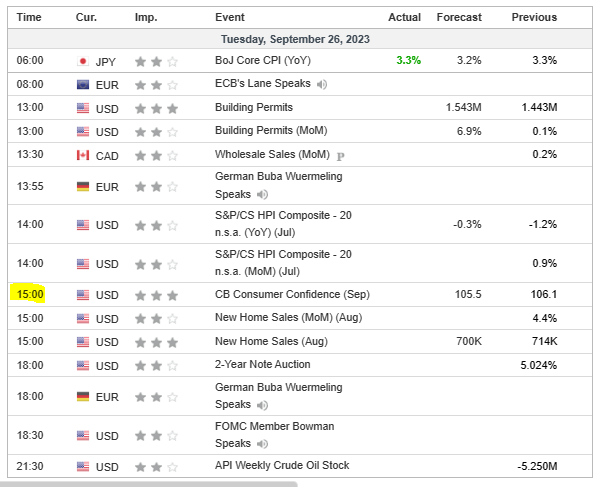The height and width of the screenshot is (487, 602).
Task: Click the preliminary 'P' icon next to Wholesale Sales
Action: (341, 155)
